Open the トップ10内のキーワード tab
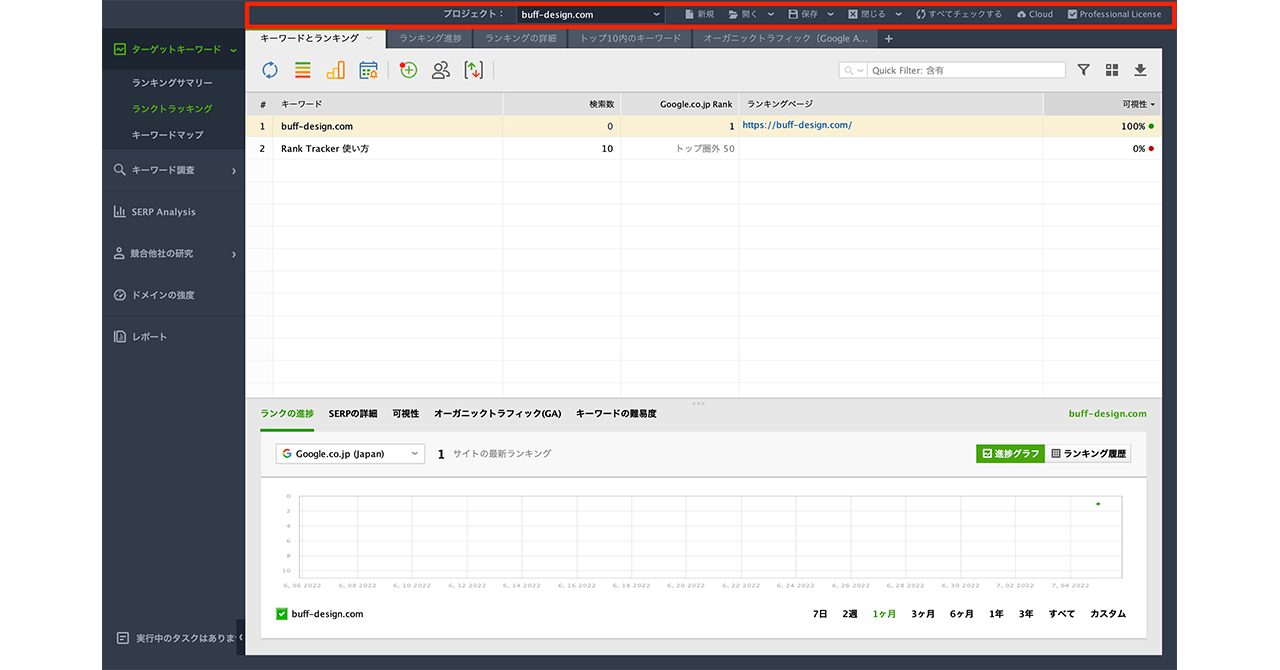The image size is (1280, 670). [630, 39]
